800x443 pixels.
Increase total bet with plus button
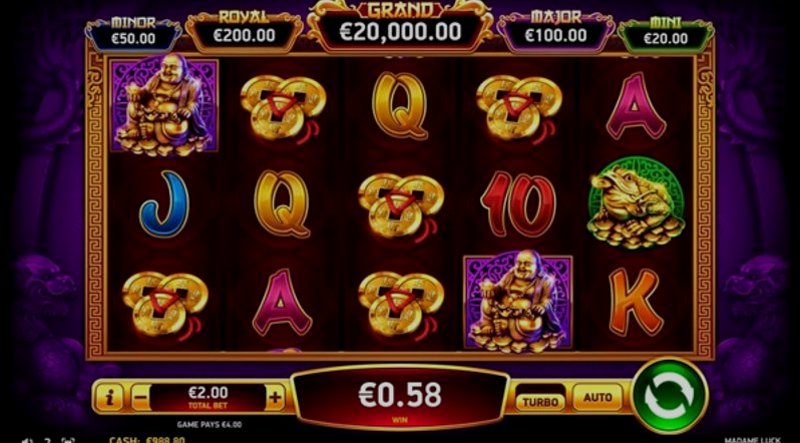coord(274,397)
